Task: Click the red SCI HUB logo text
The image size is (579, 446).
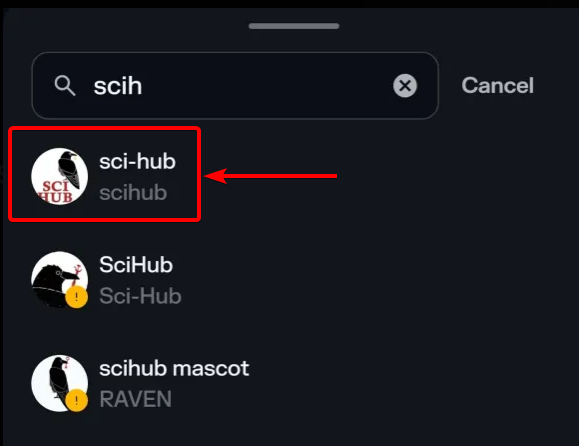Action: click(x=56, y=192)
